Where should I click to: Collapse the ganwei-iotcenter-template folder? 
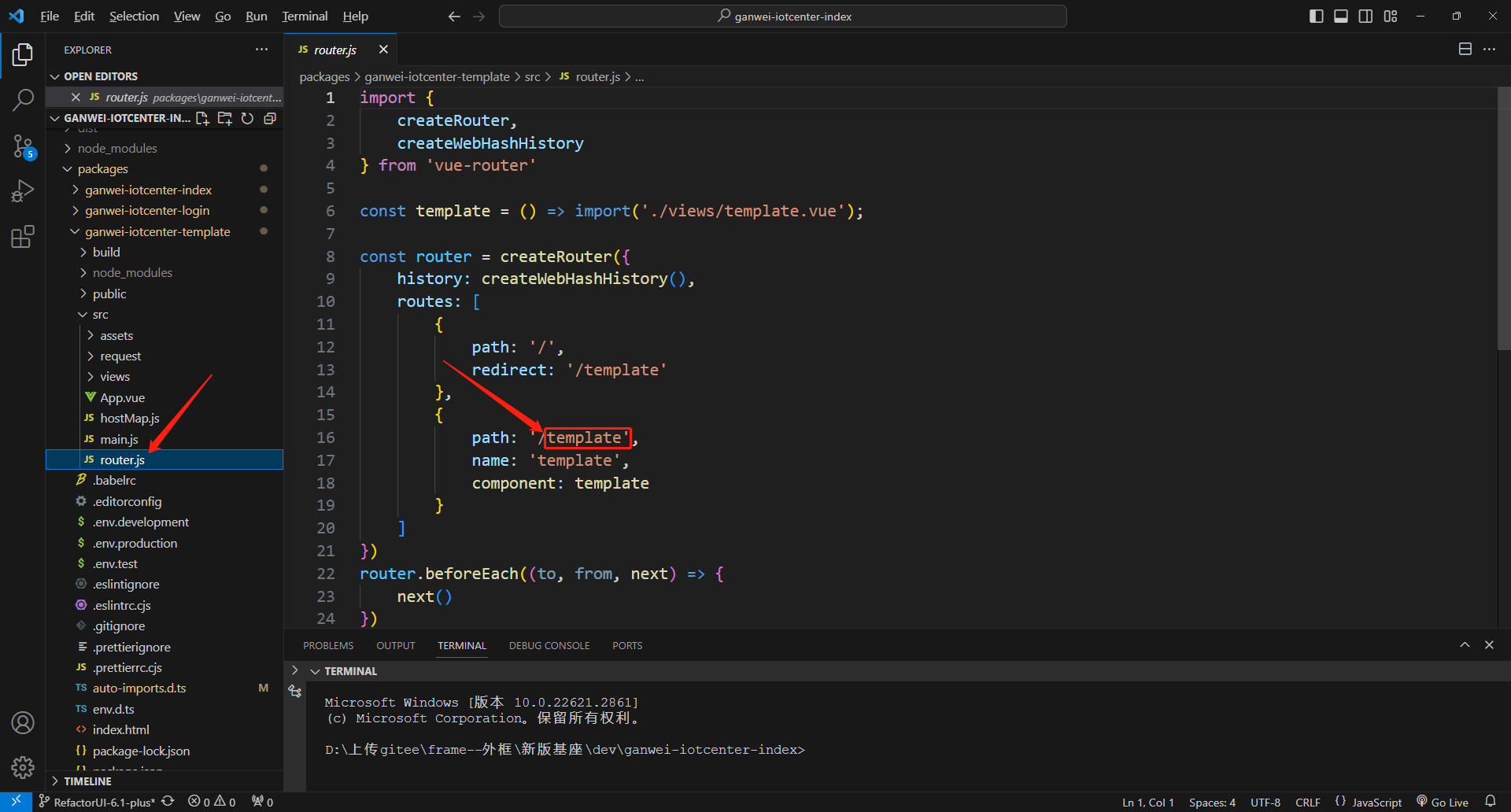(x=157, y=232)
